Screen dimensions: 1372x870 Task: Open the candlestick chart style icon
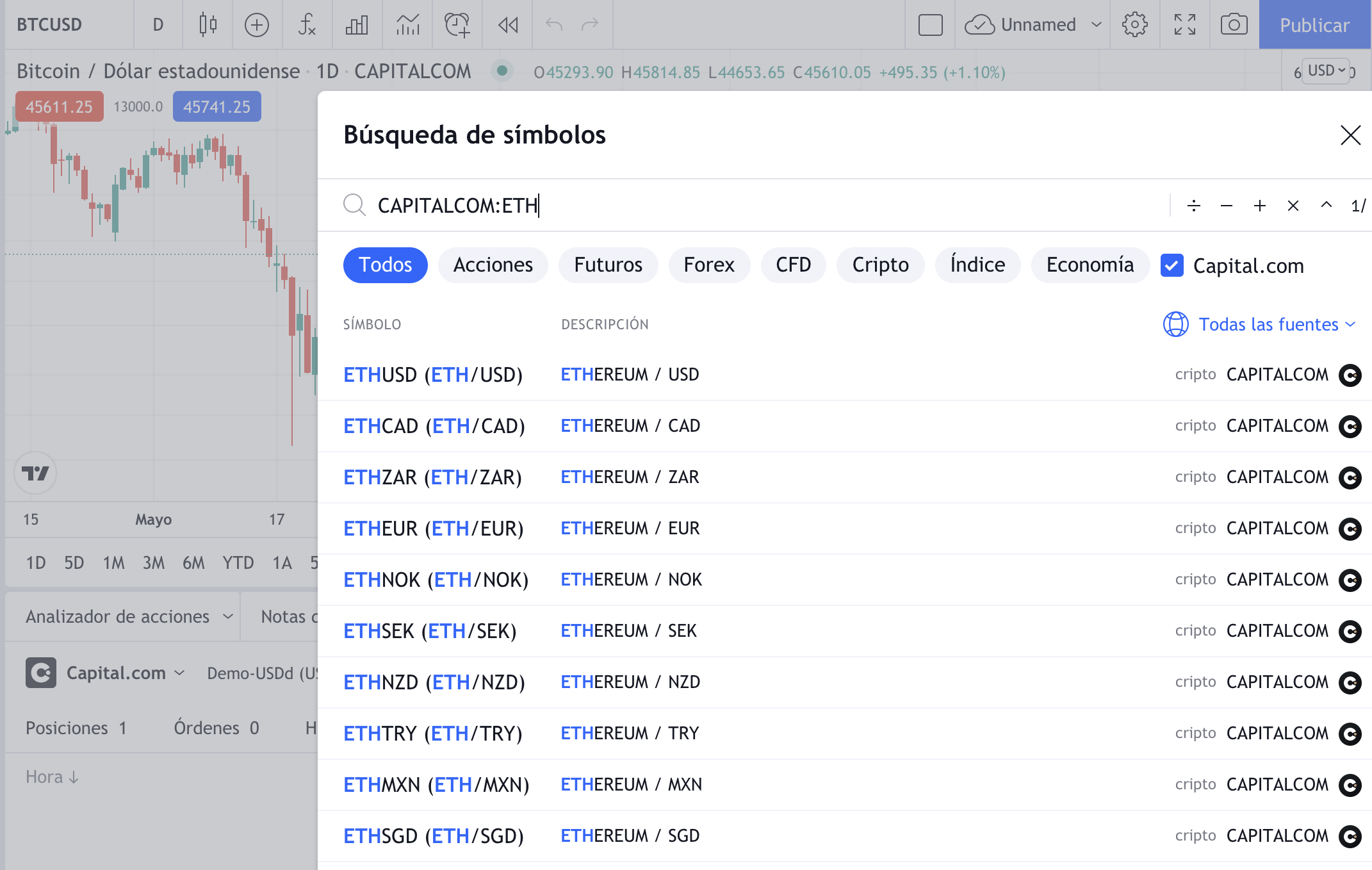[x=208, y=25]
